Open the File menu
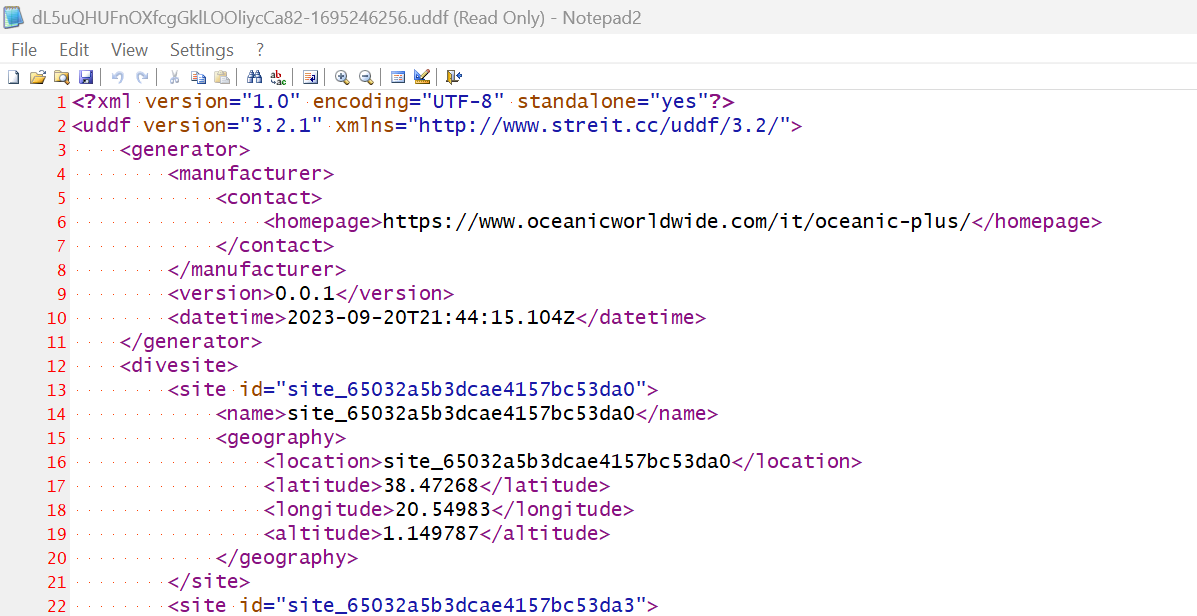Image resolution: width=1197 pixels, height=616 pixels. point(24,50)
